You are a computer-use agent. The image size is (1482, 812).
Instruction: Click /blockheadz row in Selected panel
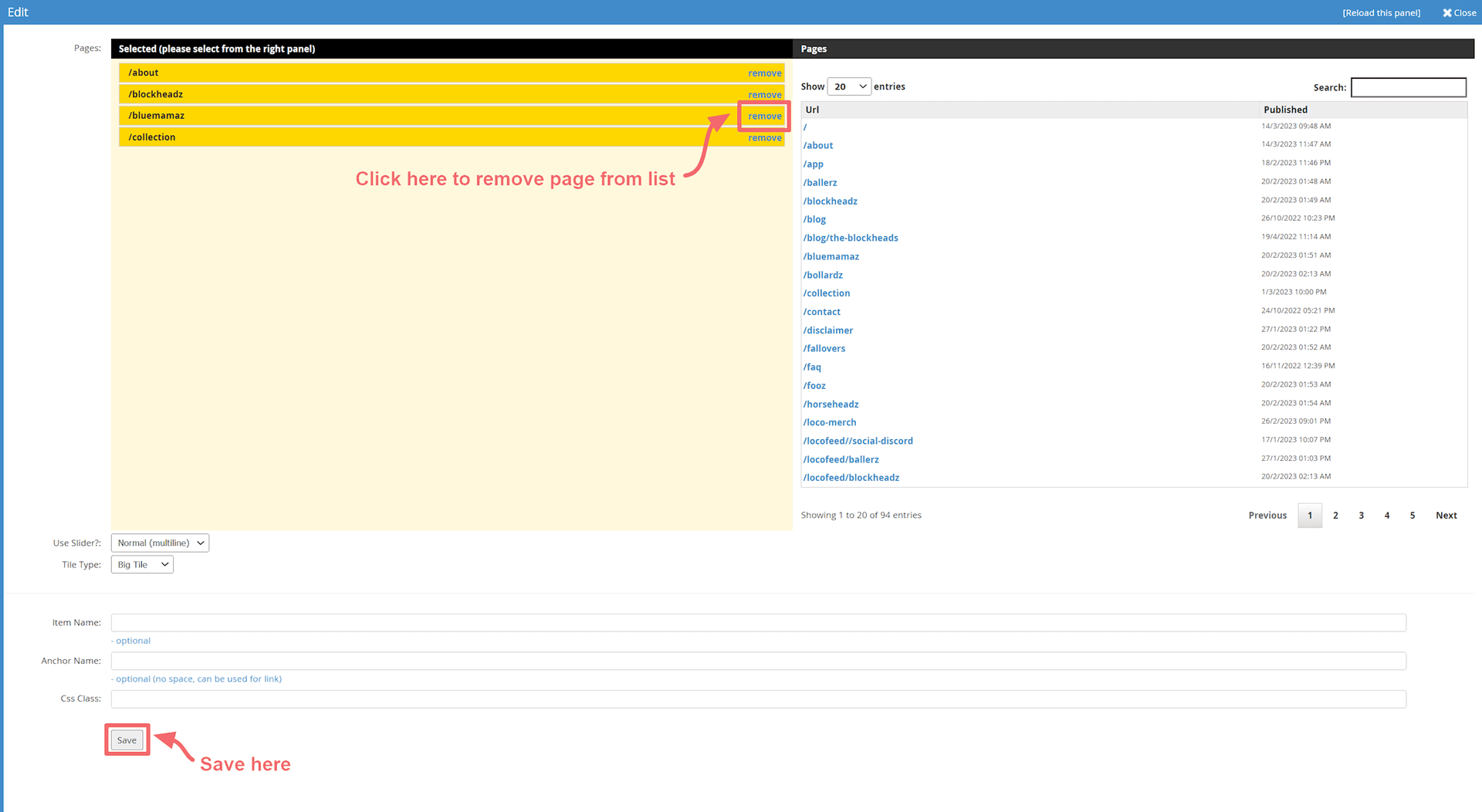(x=452, y=94)
